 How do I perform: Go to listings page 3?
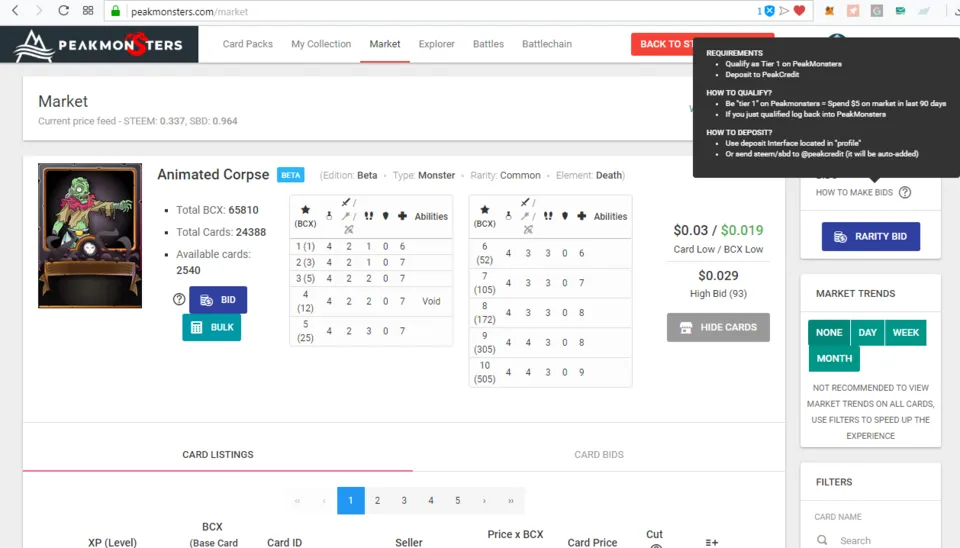(404, 500)
